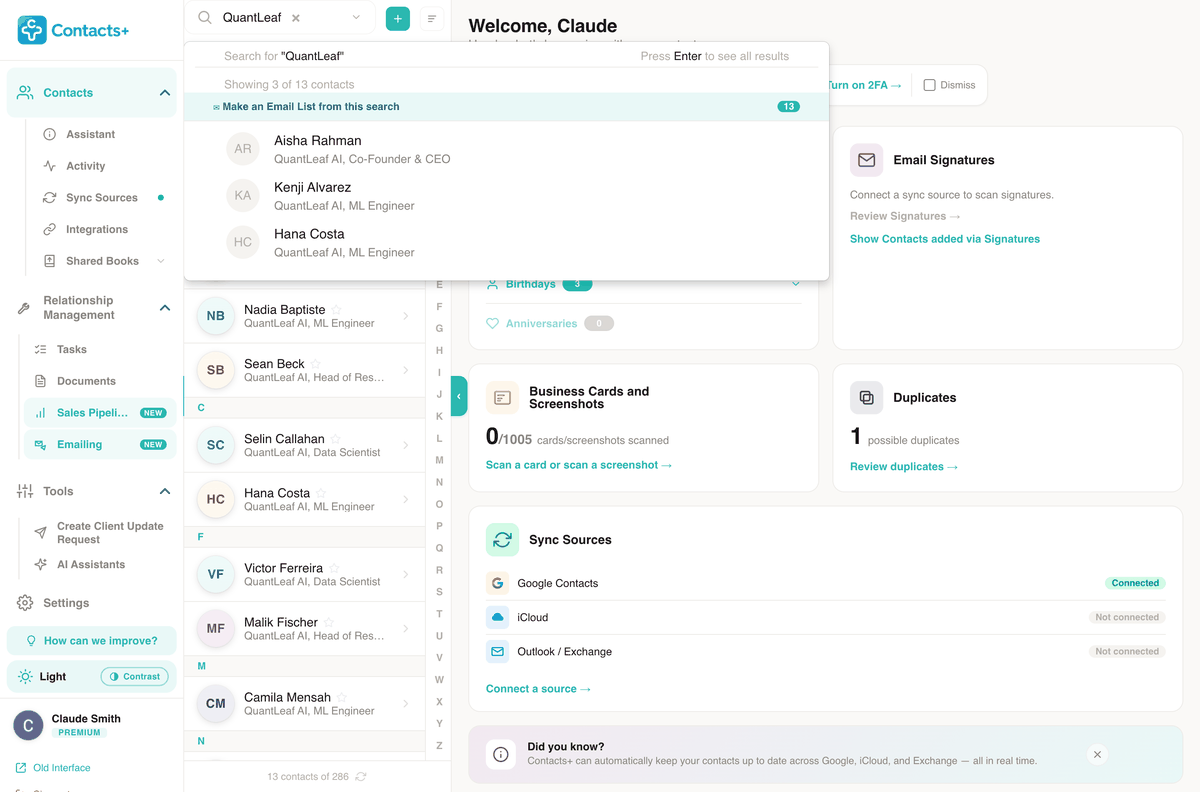Close the Did you know banner
The height and width of the screenshot is (792, 1200).
[1097, 755]
